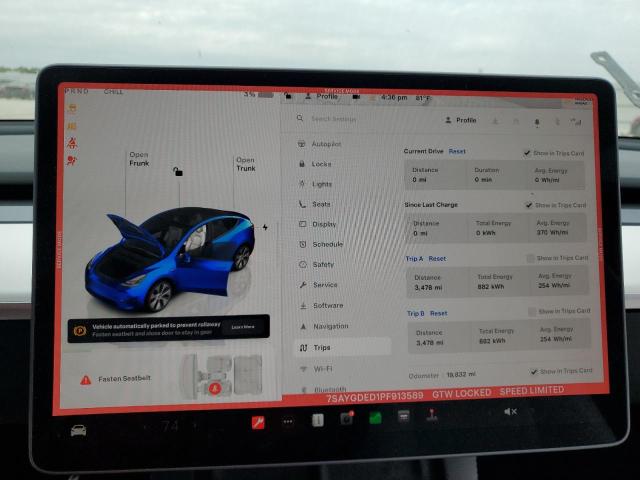Open the Service settings menu
The width and height of the screenshot is (640, 480).
coord(320,285)
